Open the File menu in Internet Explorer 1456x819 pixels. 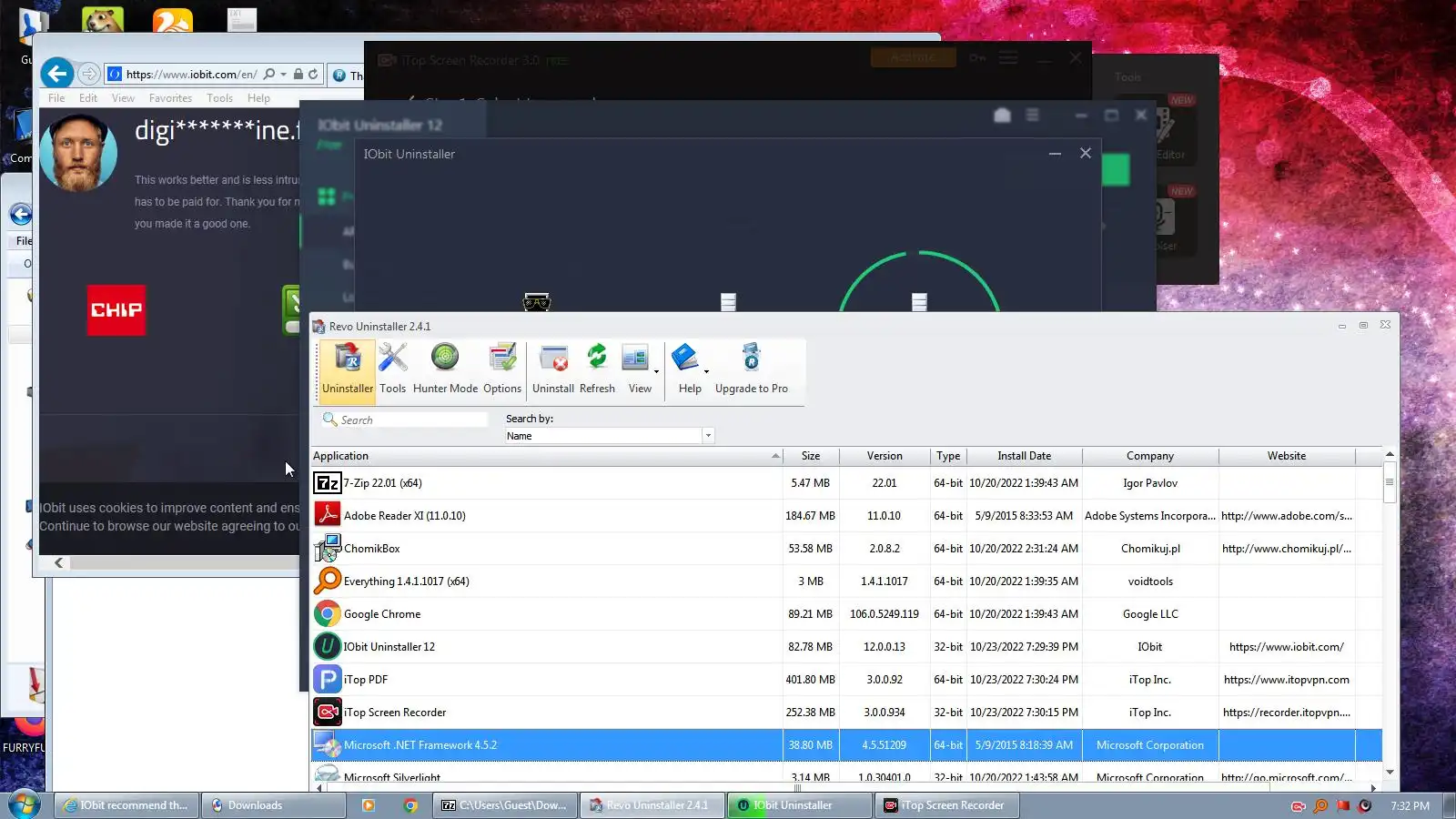point(56,98)
